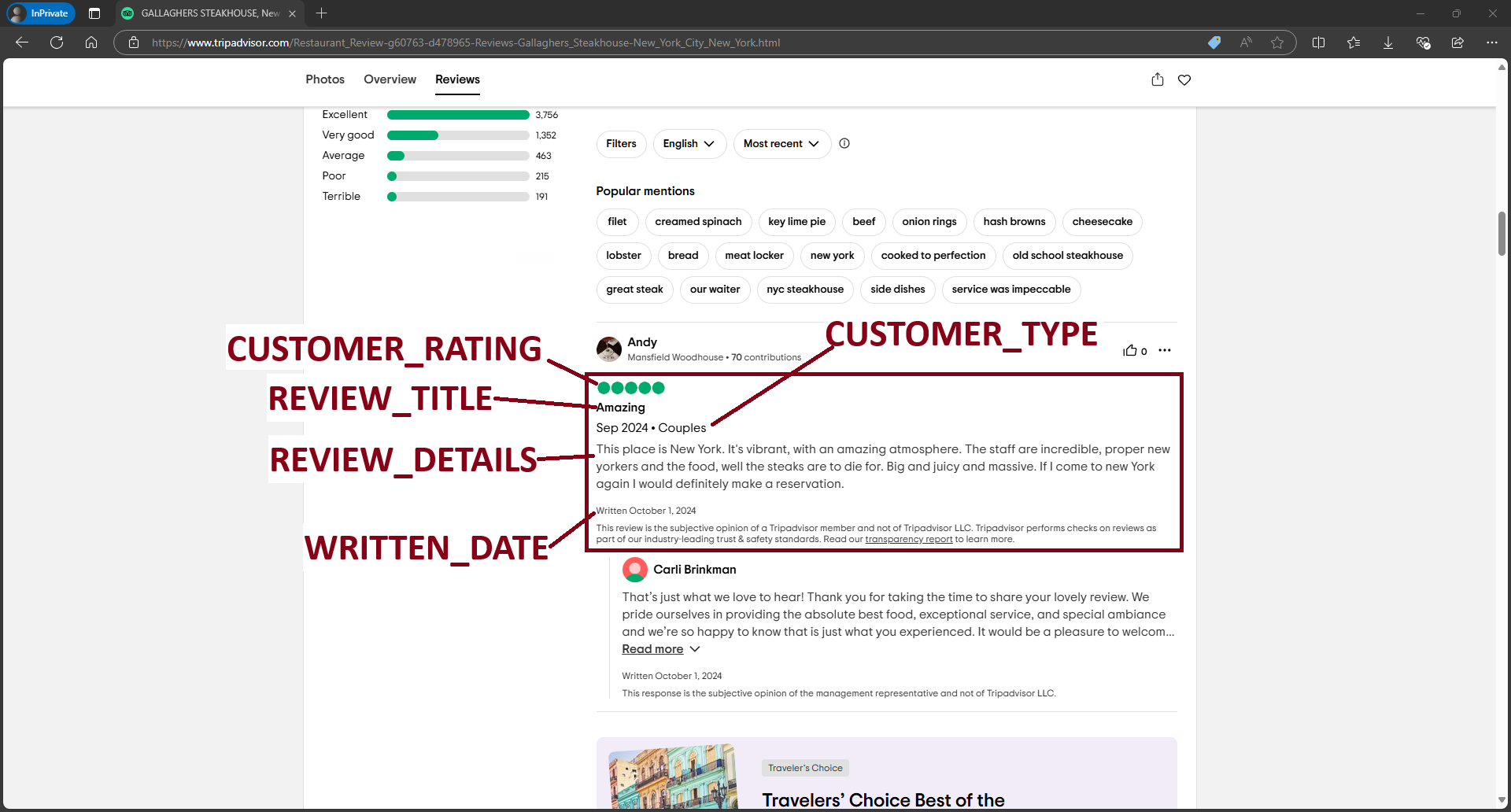This screenshot has height=812, width=1511.
Task: Open browser Downloads
Action: [1387, 42]
